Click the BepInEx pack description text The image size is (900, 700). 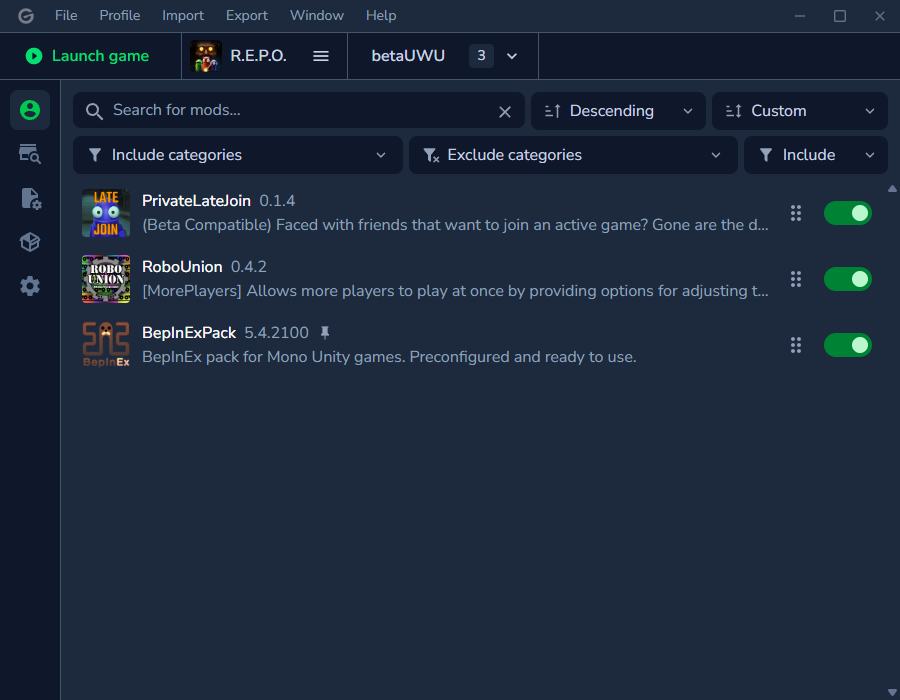pos(389,357)
